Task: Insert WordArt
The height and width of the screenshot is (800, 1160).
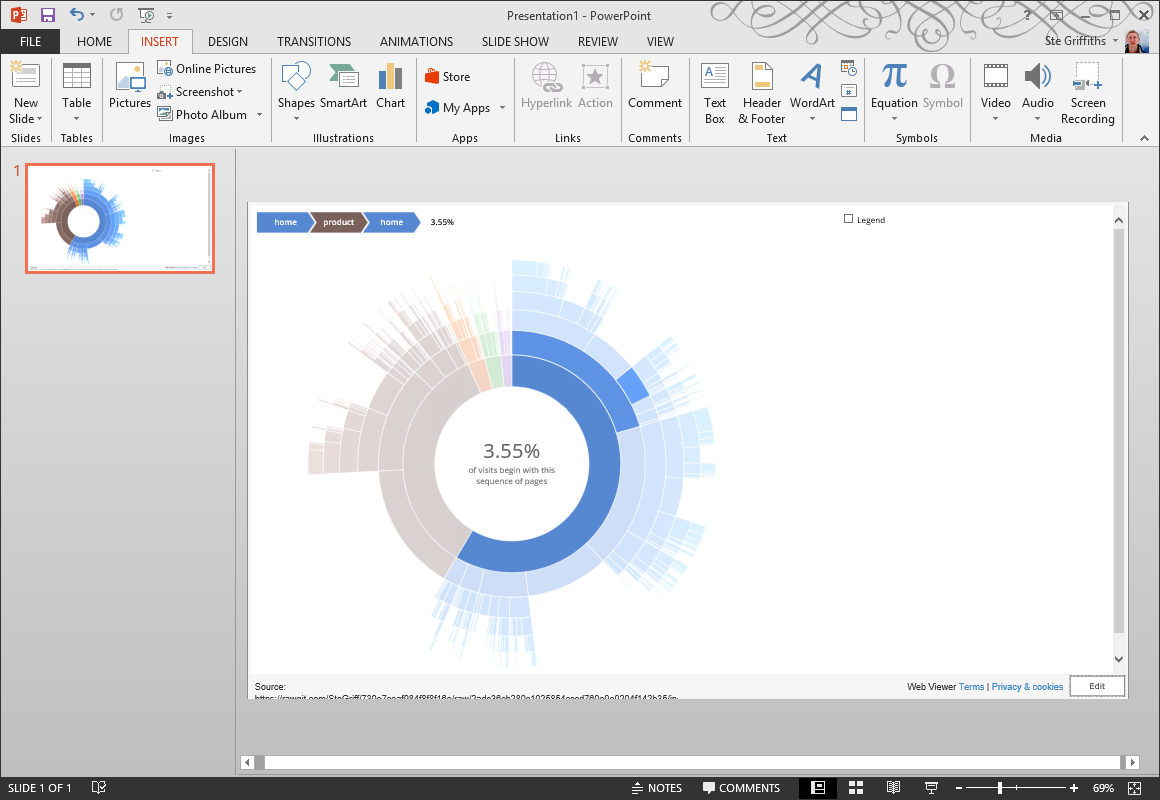Action: 811,91
